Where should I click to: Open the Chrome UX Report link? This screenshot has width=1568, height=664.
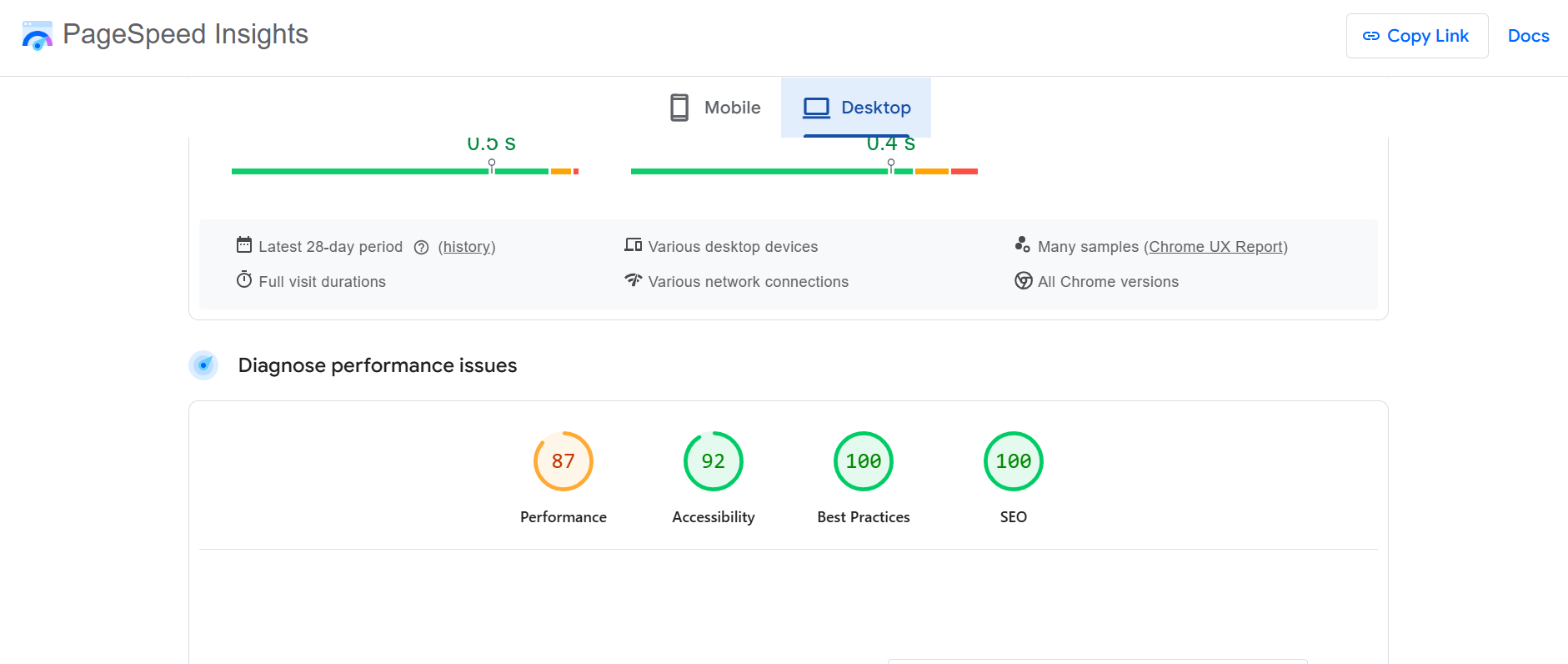(1215, 247)
